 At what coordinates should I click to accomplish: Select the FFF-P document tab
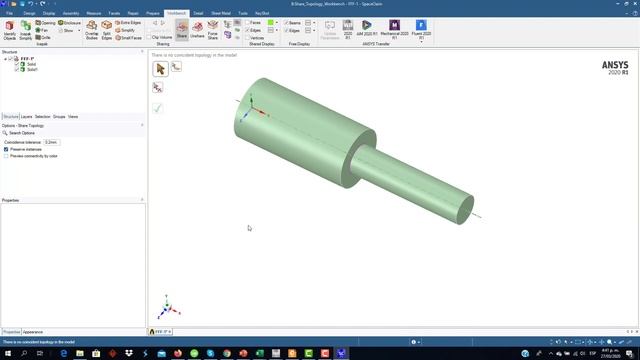tap(160, 332)
